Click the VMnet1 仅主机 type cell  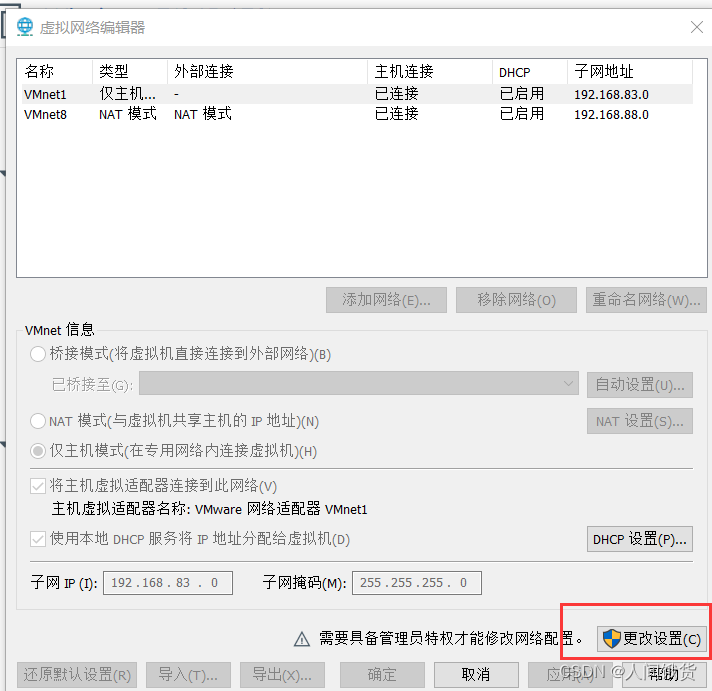(x=127, y=94)
